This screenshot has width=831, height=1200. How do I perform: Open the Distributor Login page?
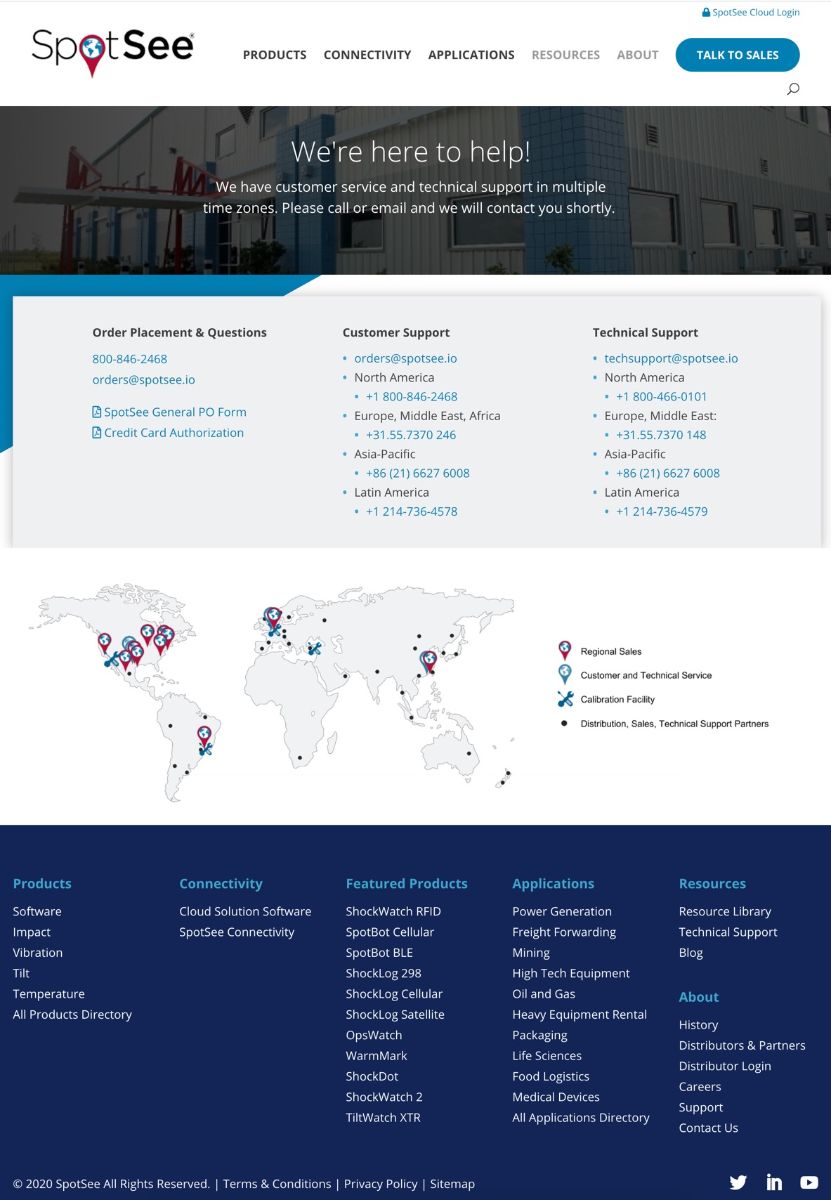(725, 1066)
